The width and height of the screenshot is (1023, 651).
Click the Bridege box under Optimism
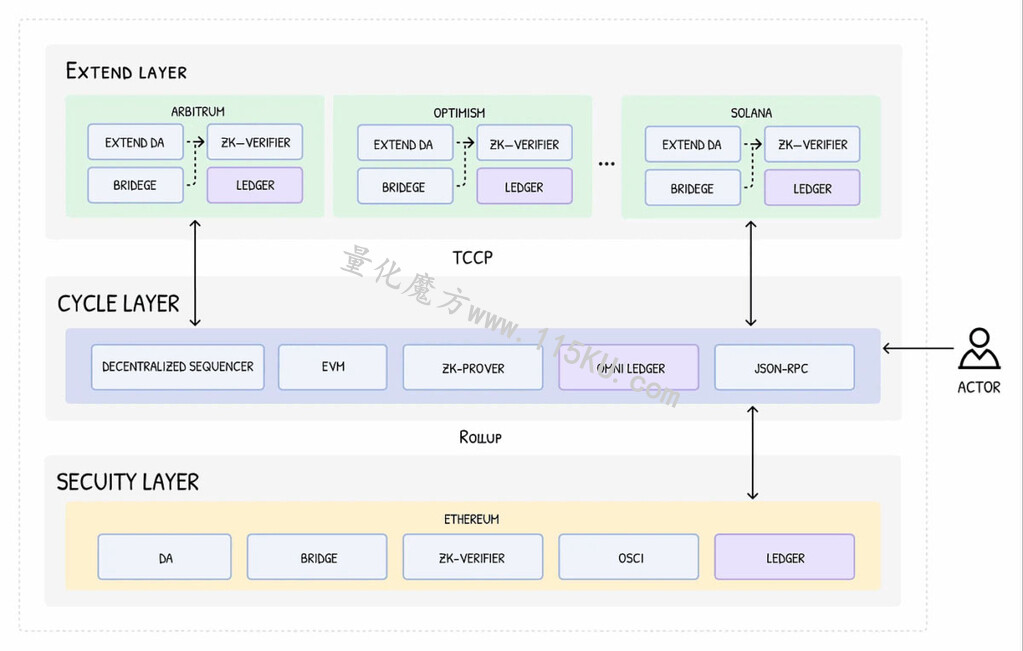405,187
